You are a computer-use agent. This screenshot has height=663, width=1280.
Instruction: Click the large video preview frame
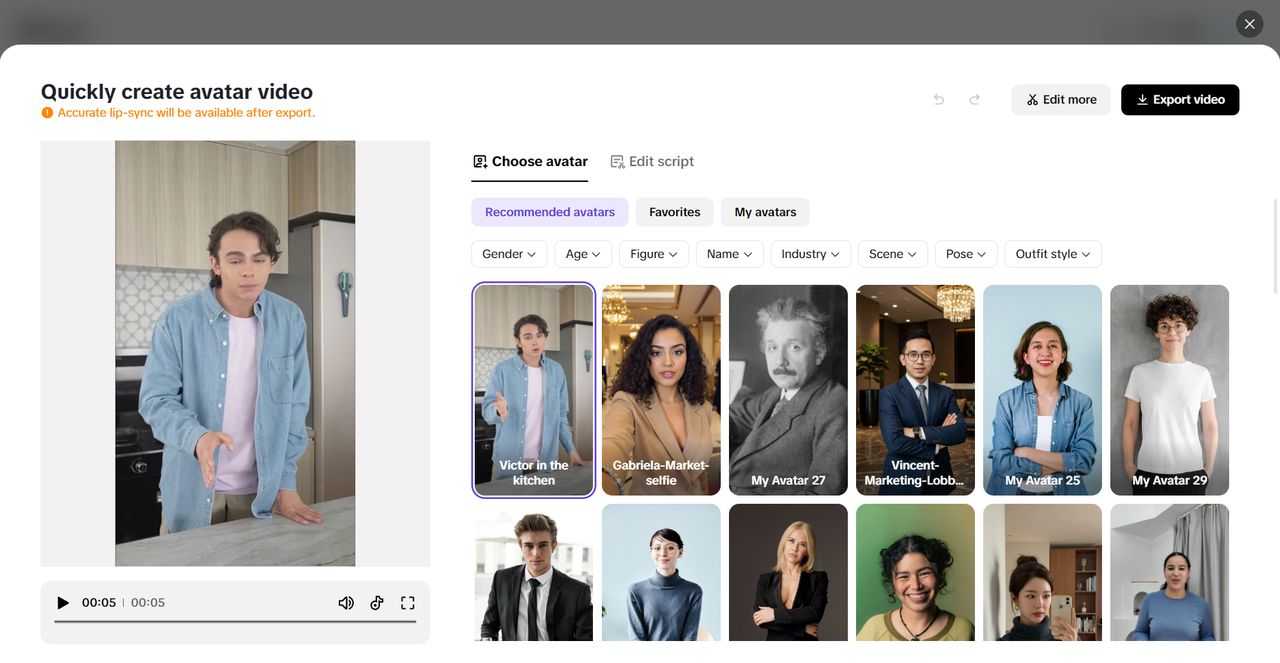(235, 353)
